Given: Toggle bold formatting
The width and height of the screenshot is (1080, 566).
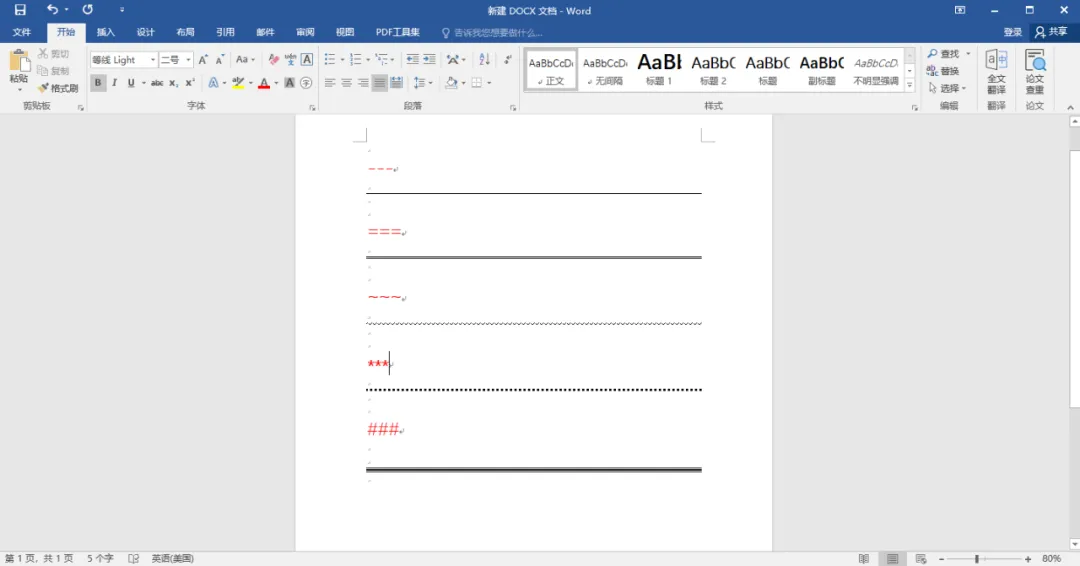Looking at the screenshot, I should tap(98, 83).
